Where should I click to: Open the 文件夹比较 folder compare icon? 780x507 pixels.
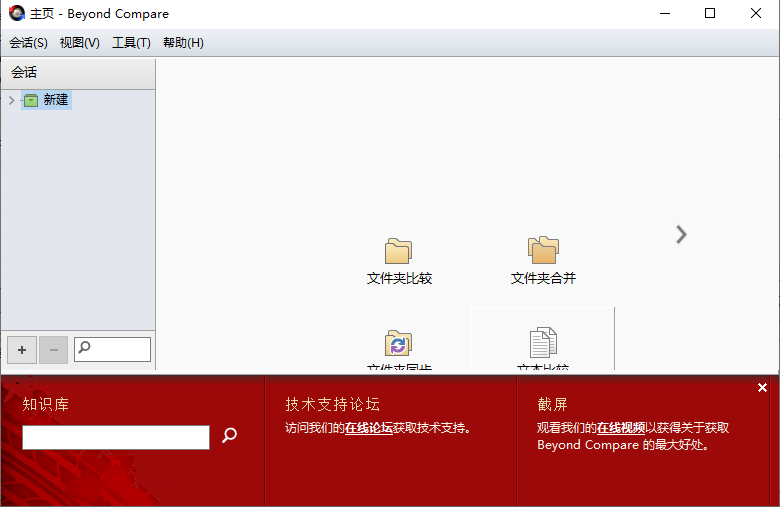click(398, 251)
